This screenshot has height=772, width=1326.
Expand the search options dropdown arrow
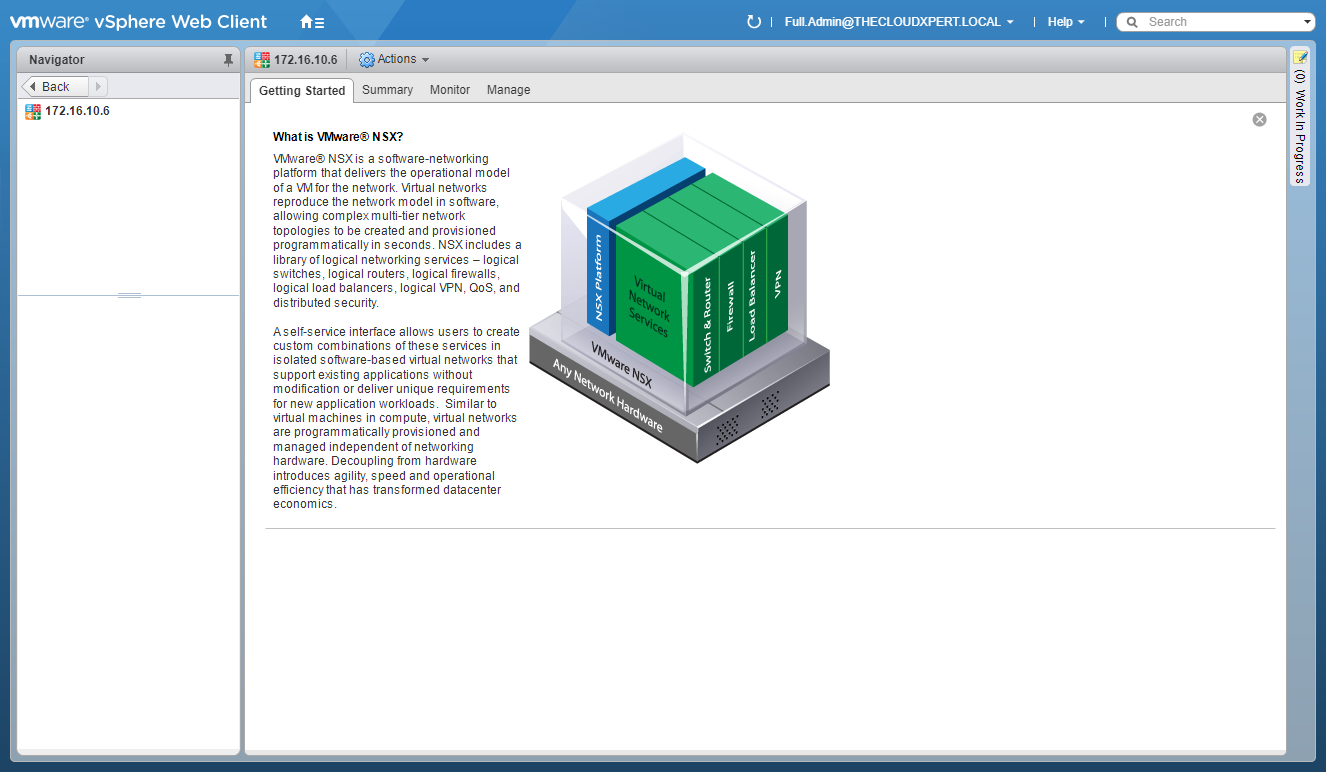click(1308, 22)
